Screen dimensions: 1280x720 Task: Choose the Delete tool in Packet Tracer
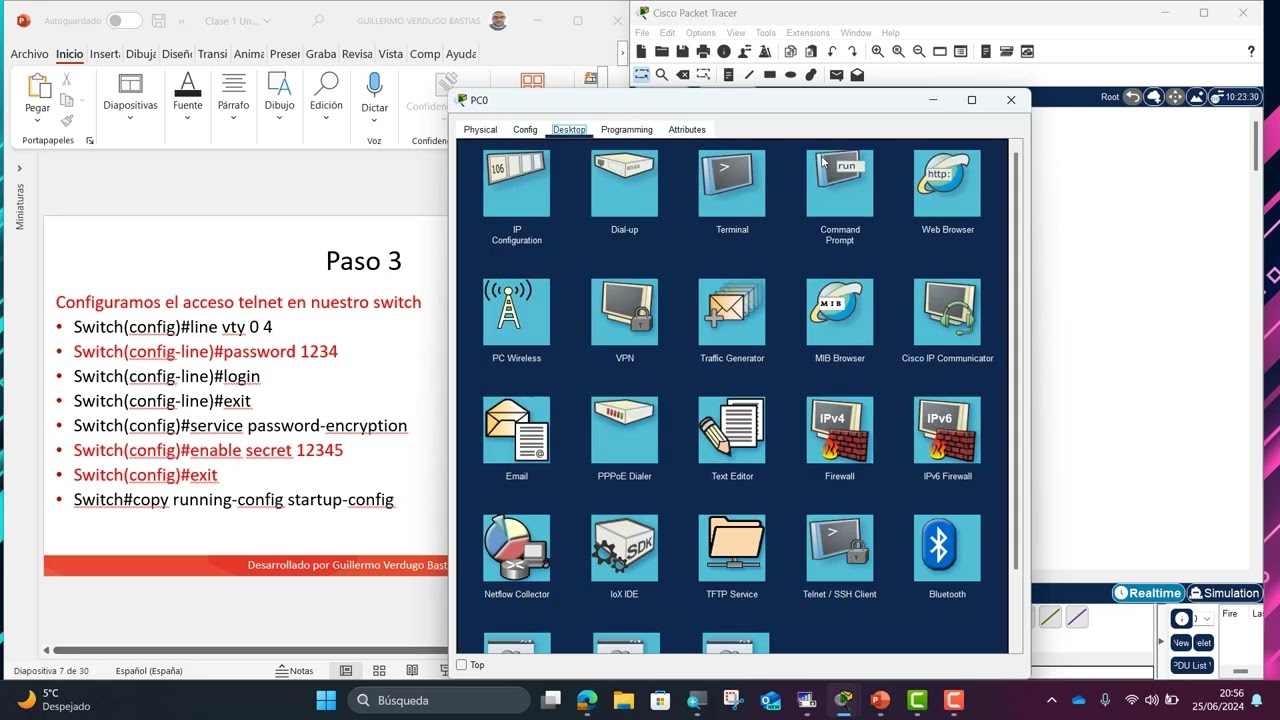tap(683, 75)
